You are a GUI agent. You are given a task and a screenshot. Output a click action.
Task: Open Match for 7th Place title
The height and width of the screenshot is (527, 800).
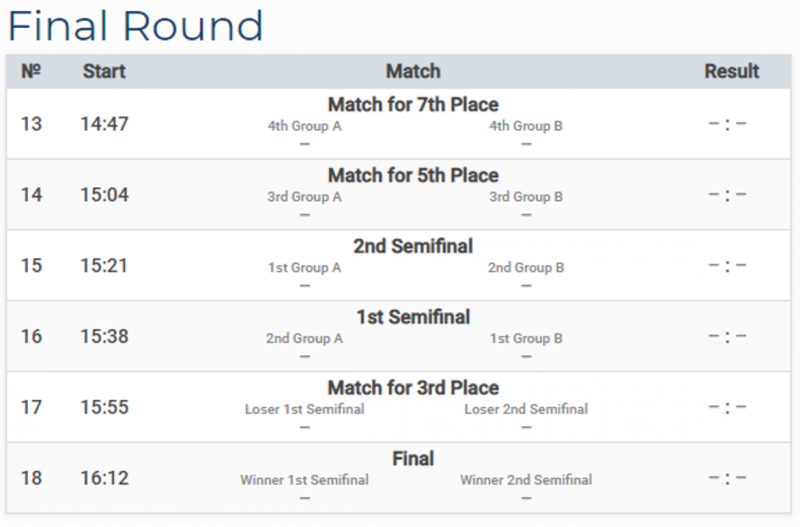pyautogui.click(x=413, y=105)
